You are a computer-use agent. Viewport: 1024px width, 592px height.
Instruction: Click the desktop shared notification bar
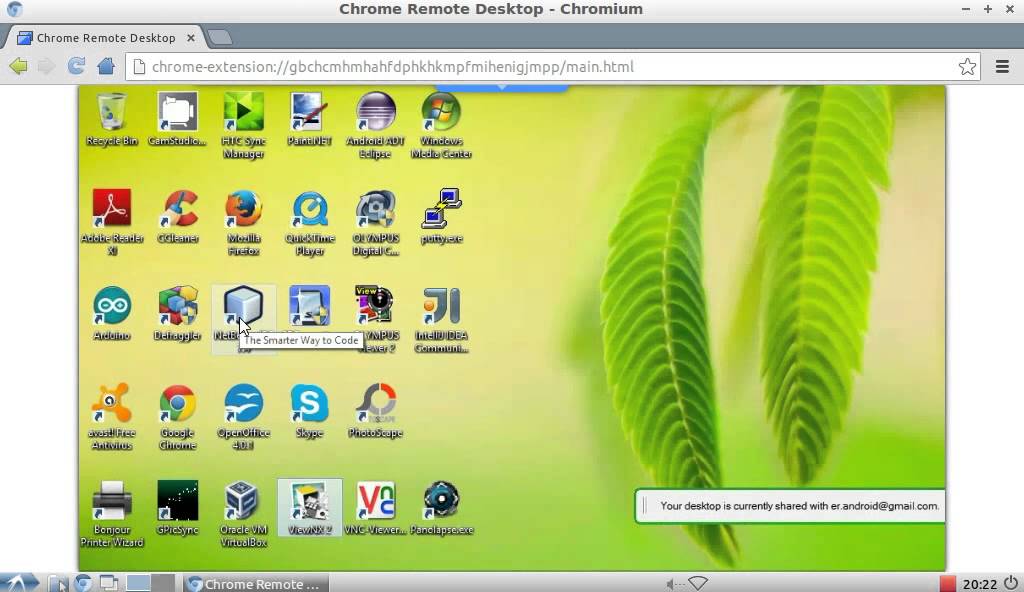point(790,506)
